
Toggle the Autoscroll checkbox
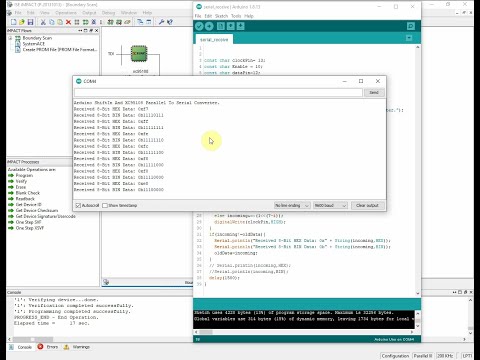(78, 205)
